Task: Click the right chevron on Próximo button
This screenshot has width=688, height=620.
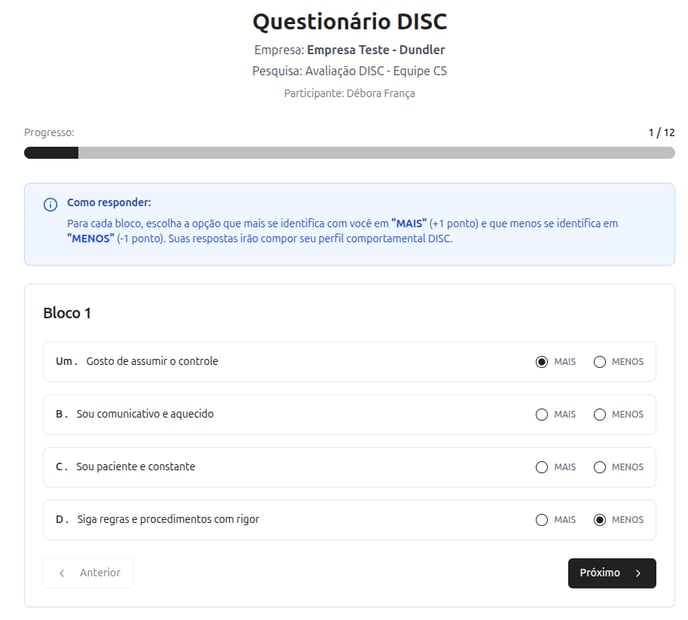Action: [x=638, y=573]
